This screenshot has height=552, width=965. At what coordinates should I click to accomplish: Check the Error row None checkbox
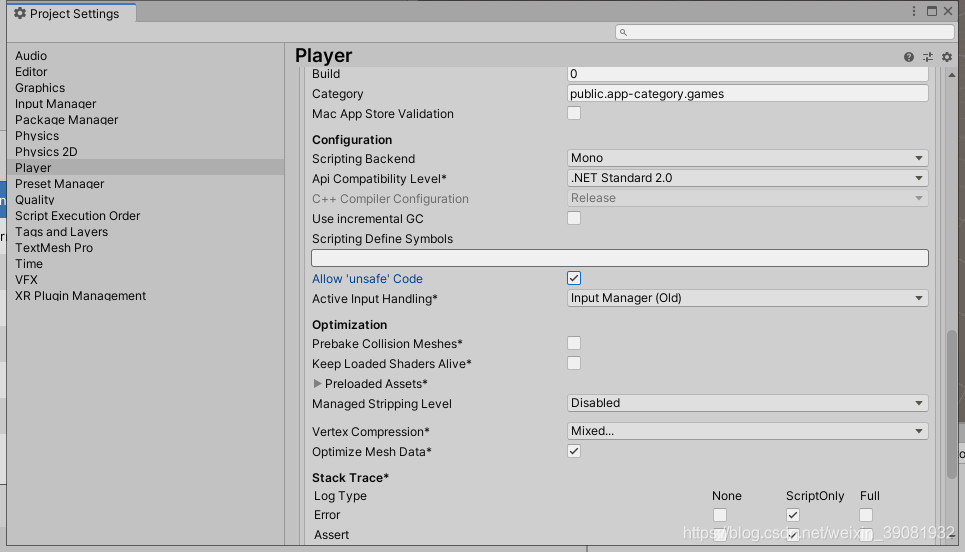coord(719,514)
